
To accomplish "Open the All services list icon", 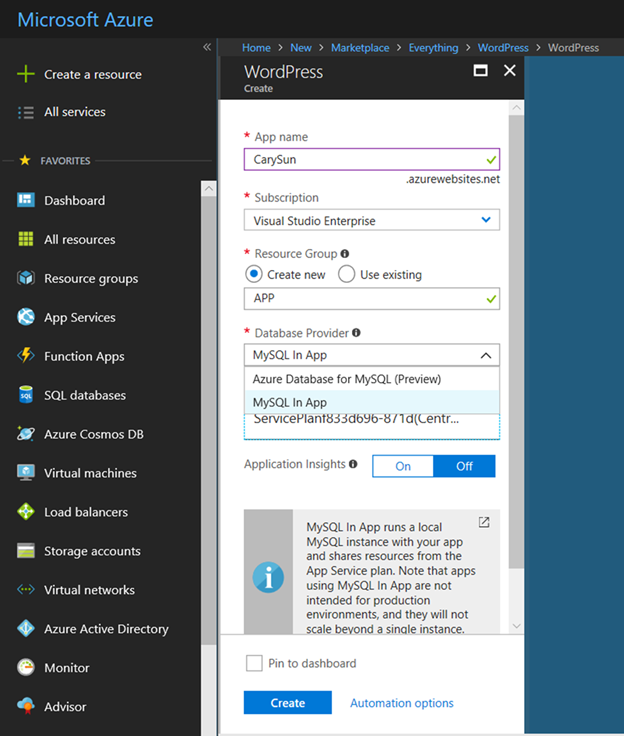I will click(26, 112).
